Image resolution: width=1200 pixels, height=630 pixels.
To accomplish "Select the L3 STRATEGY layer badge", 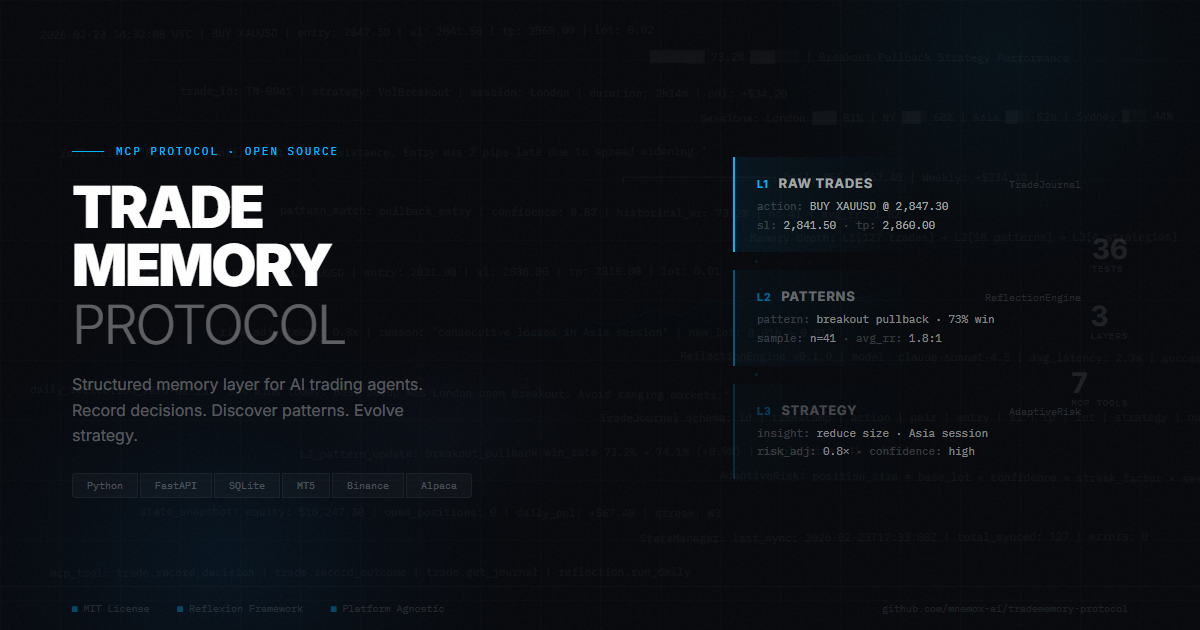I will coord(763,410).
